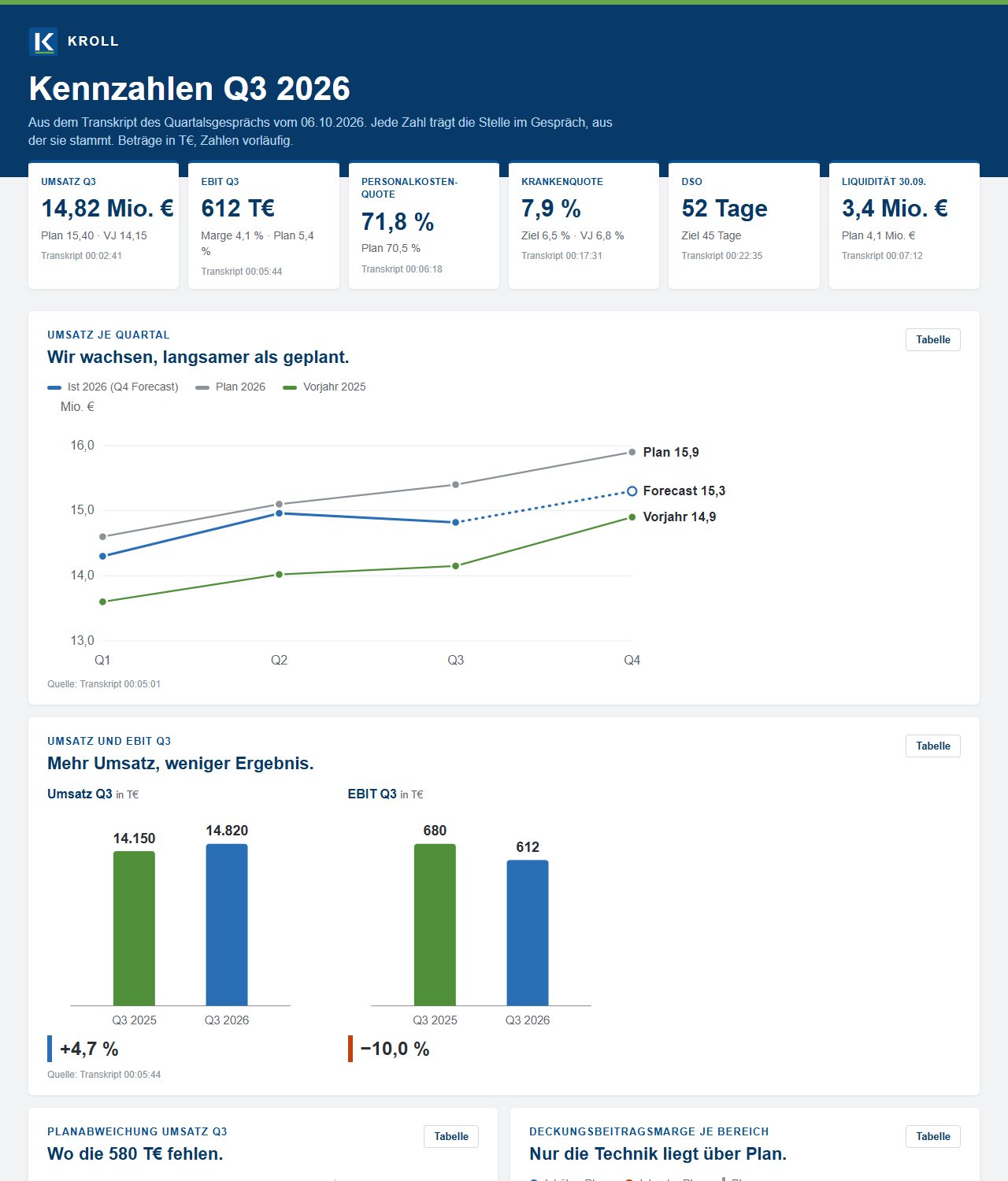Image resolution: width=1008 pixels, height=1181 pixels.
Task: Click the Umsatz Q3 card transcript reference 00:02:41
Action: pyautogui.click(x=81, y=256)
